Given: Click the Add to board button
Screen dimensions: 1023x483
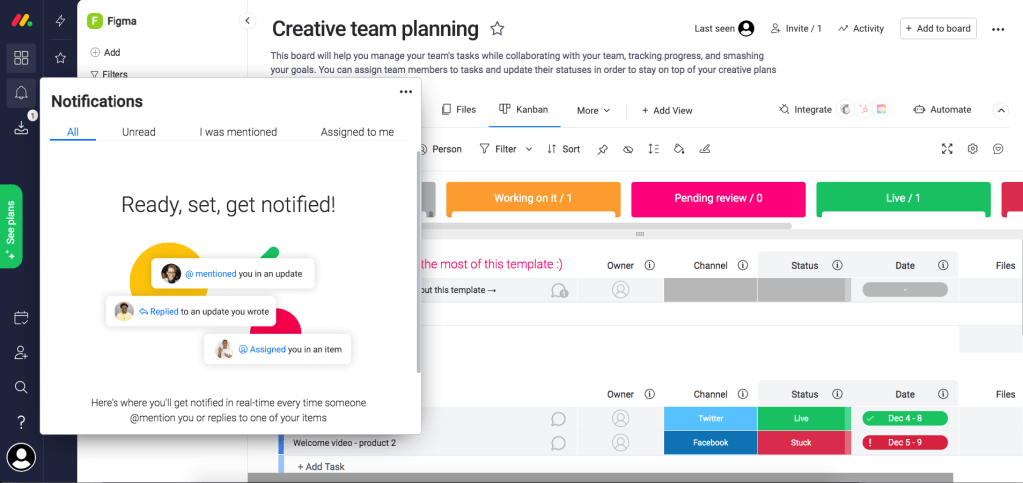Looking at the screenshot, I should pos(938,29).
